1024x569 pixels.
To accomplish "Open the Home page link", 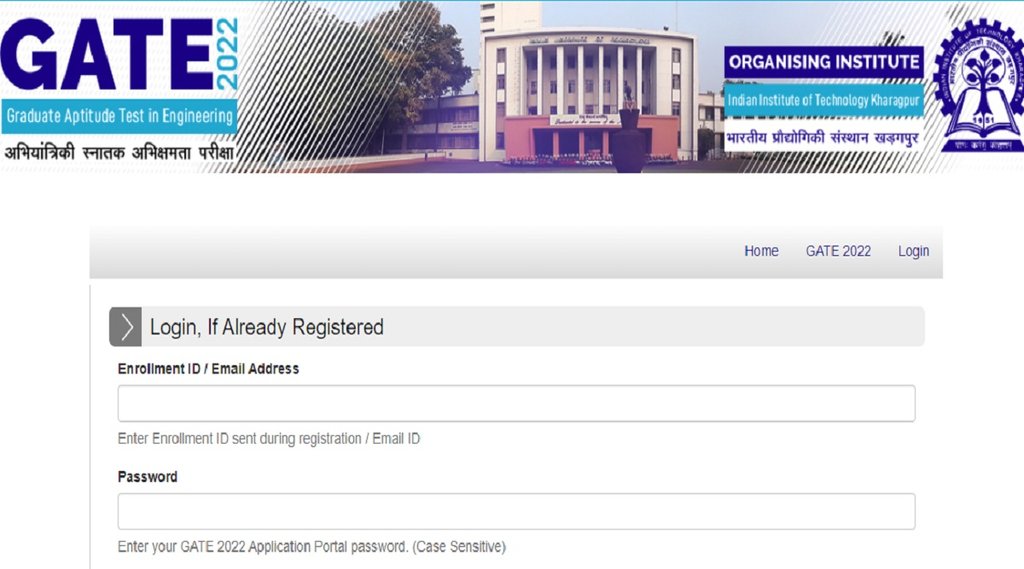I will point(761,251).
